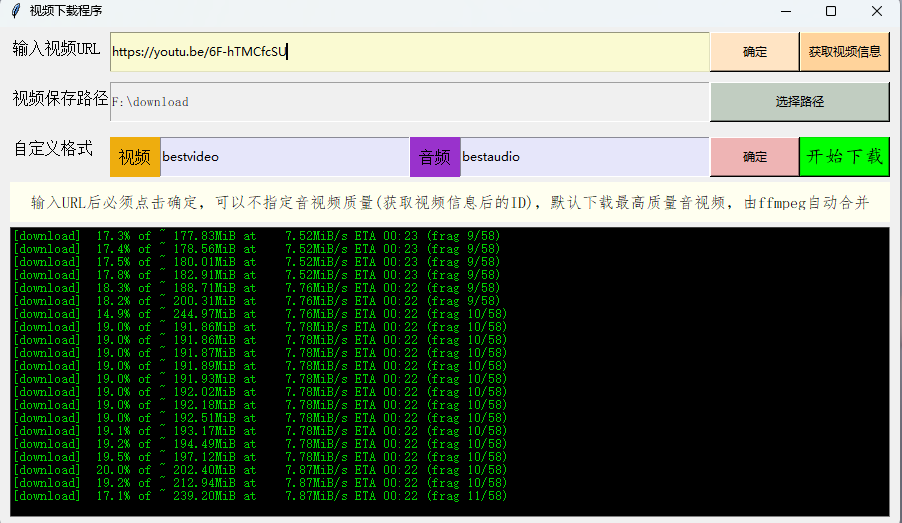Click the orange 视频 label

135,156
